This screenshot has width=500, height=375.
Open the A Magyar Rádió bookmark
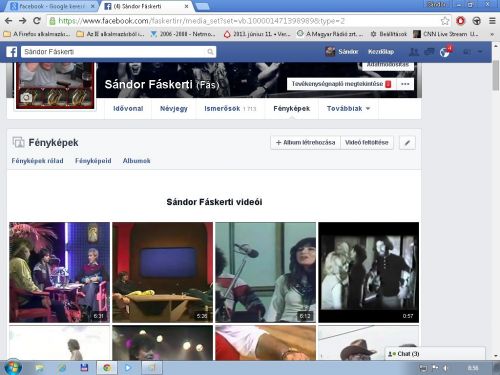coord(330,34)
